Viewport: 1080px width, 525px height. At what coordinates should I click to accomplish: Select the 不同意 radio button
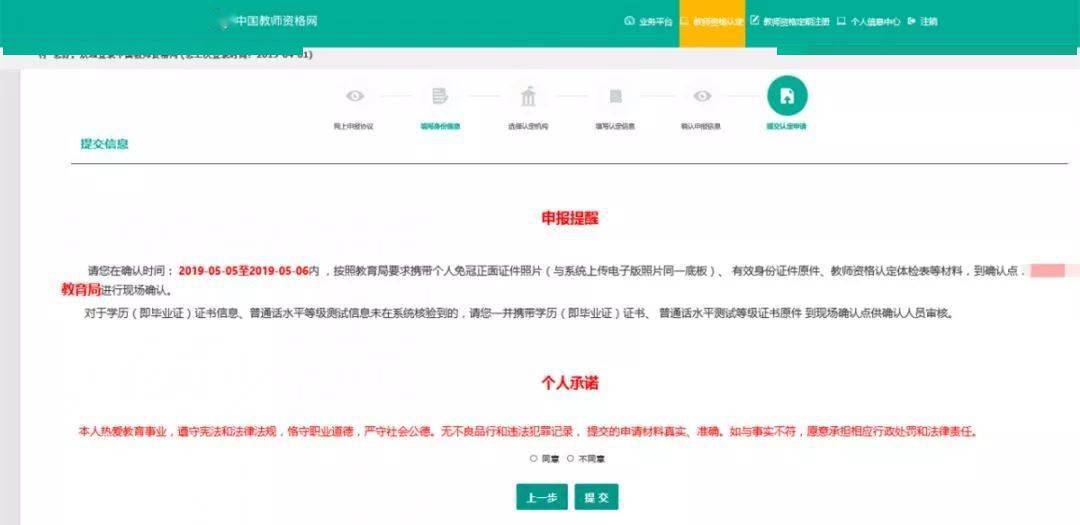(570, 458)
